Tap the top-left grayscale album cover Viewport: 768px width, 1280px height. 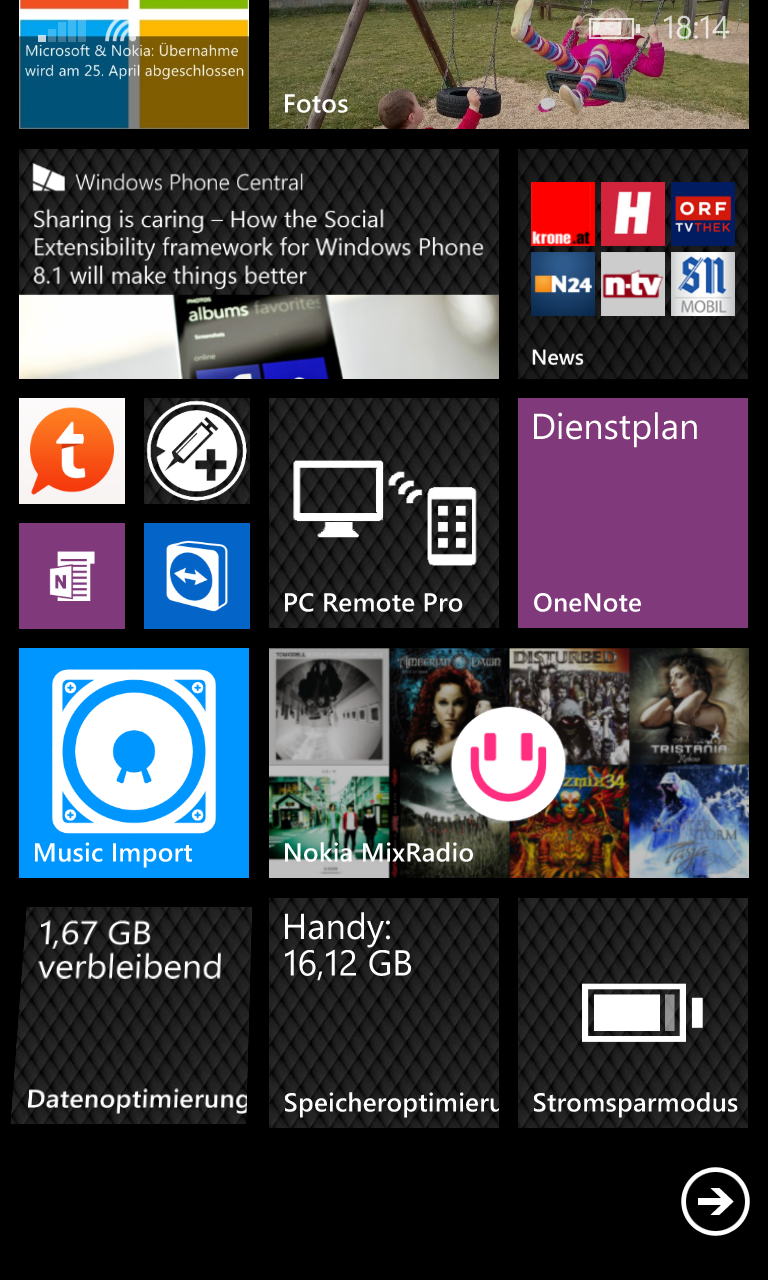[329, 708]
